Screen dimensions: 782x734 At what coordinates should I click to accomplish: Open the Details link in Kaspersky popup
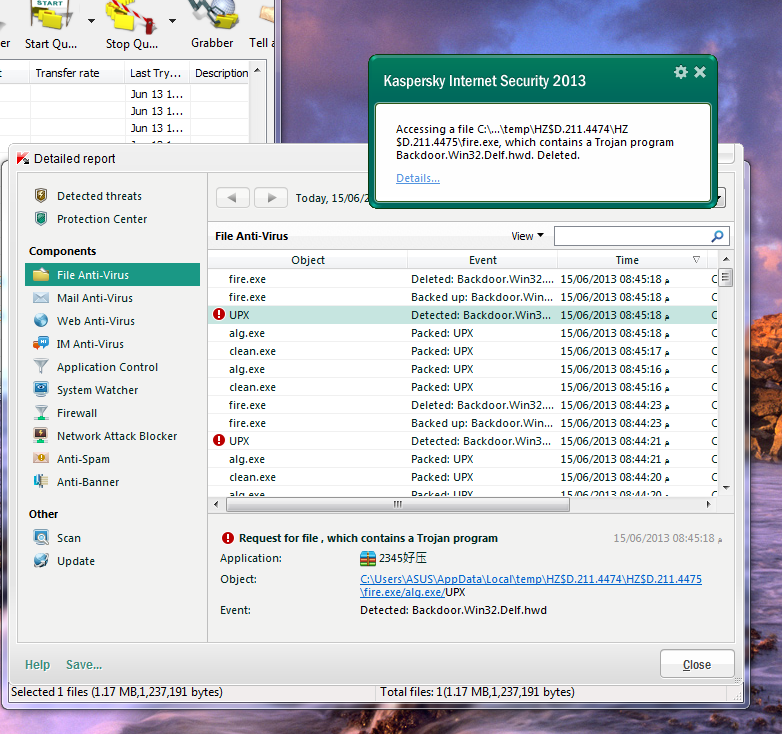[417, 178]
